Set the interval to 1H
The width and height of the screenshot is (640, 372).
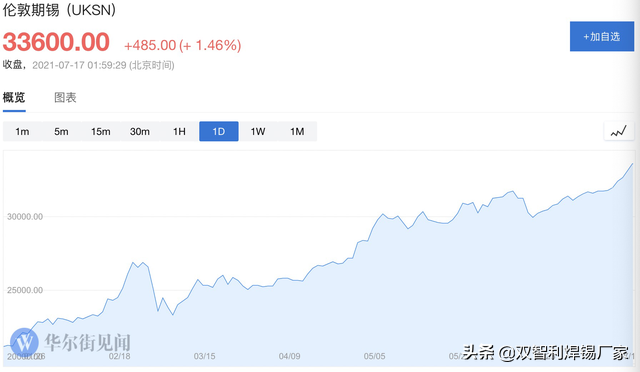(179, 131)
